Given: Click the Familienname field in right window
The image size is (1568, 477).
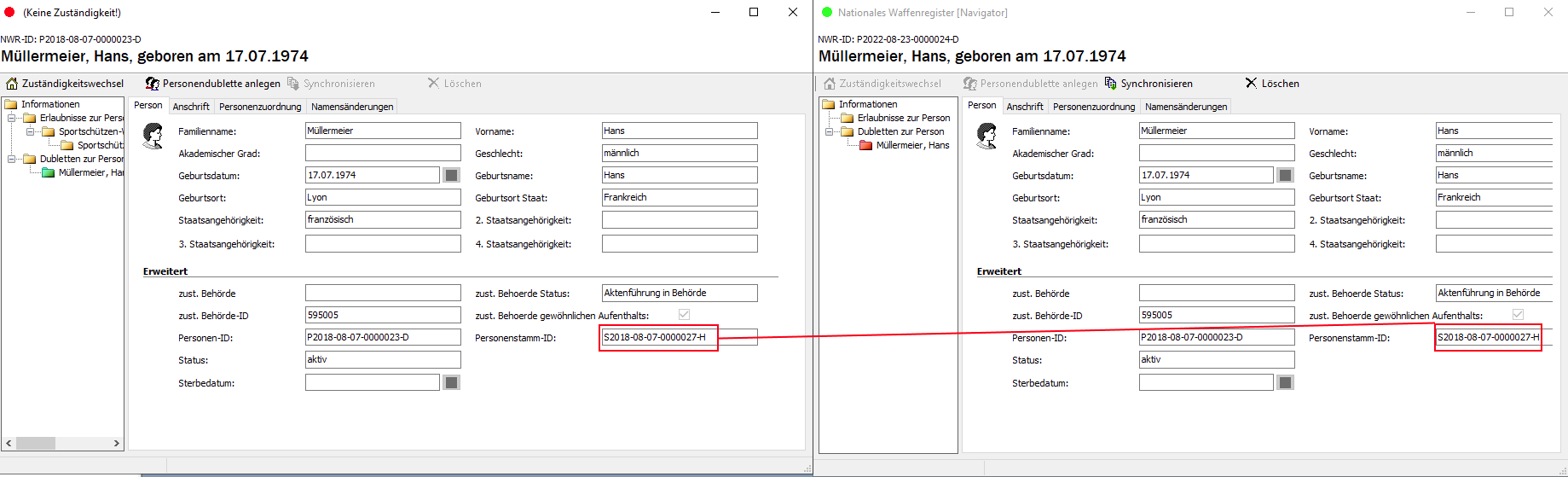Looking at the screenshot, I should tap(1216, 131).
